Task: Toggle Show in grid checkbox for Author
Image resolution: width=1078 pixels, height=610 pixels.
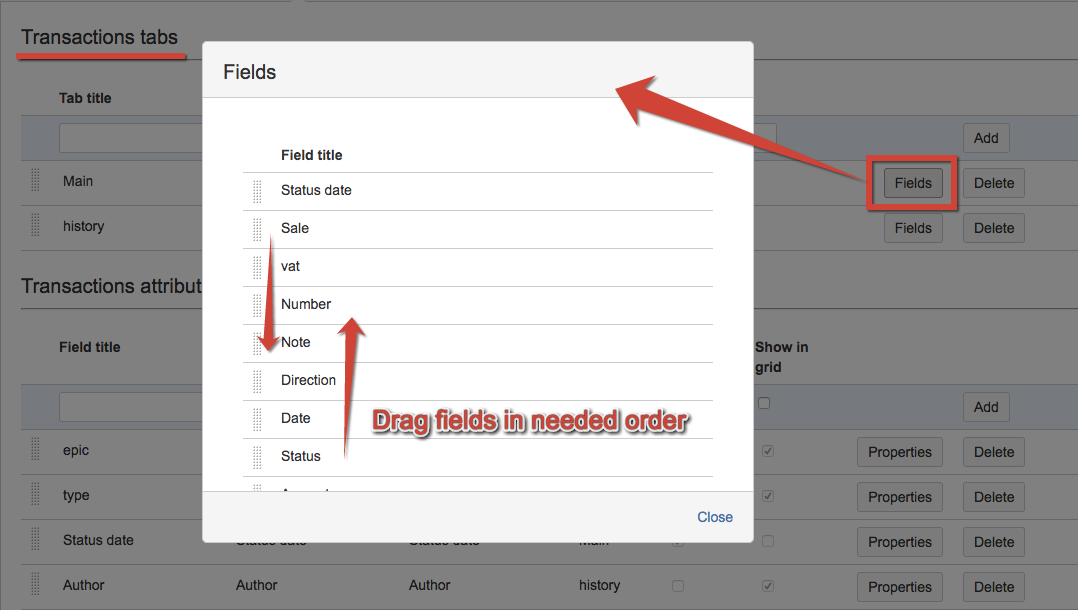Action: click(x=768, y=586)
